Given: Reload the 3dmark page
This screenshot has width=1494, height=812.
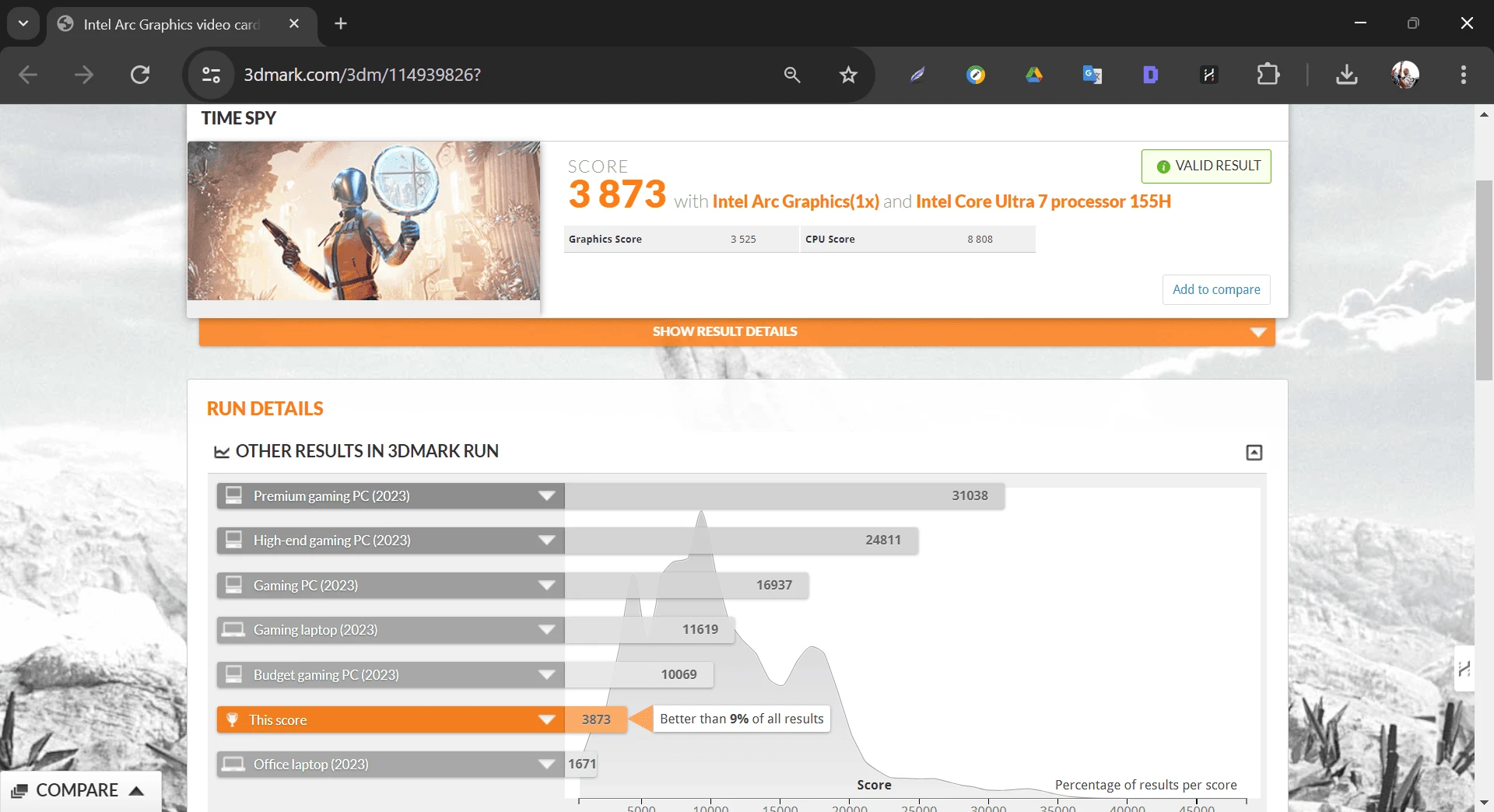Looking at the screenshot, I should [140, 75].
